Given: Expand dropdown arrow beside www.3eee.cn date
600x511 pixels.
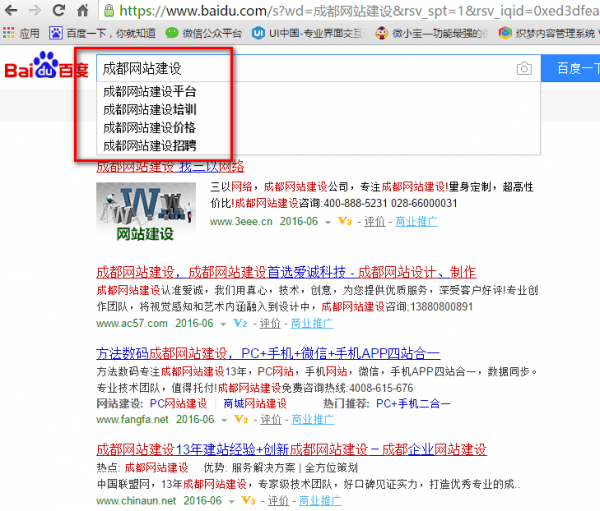Looking at the screenshot, I should click(328, 222).
